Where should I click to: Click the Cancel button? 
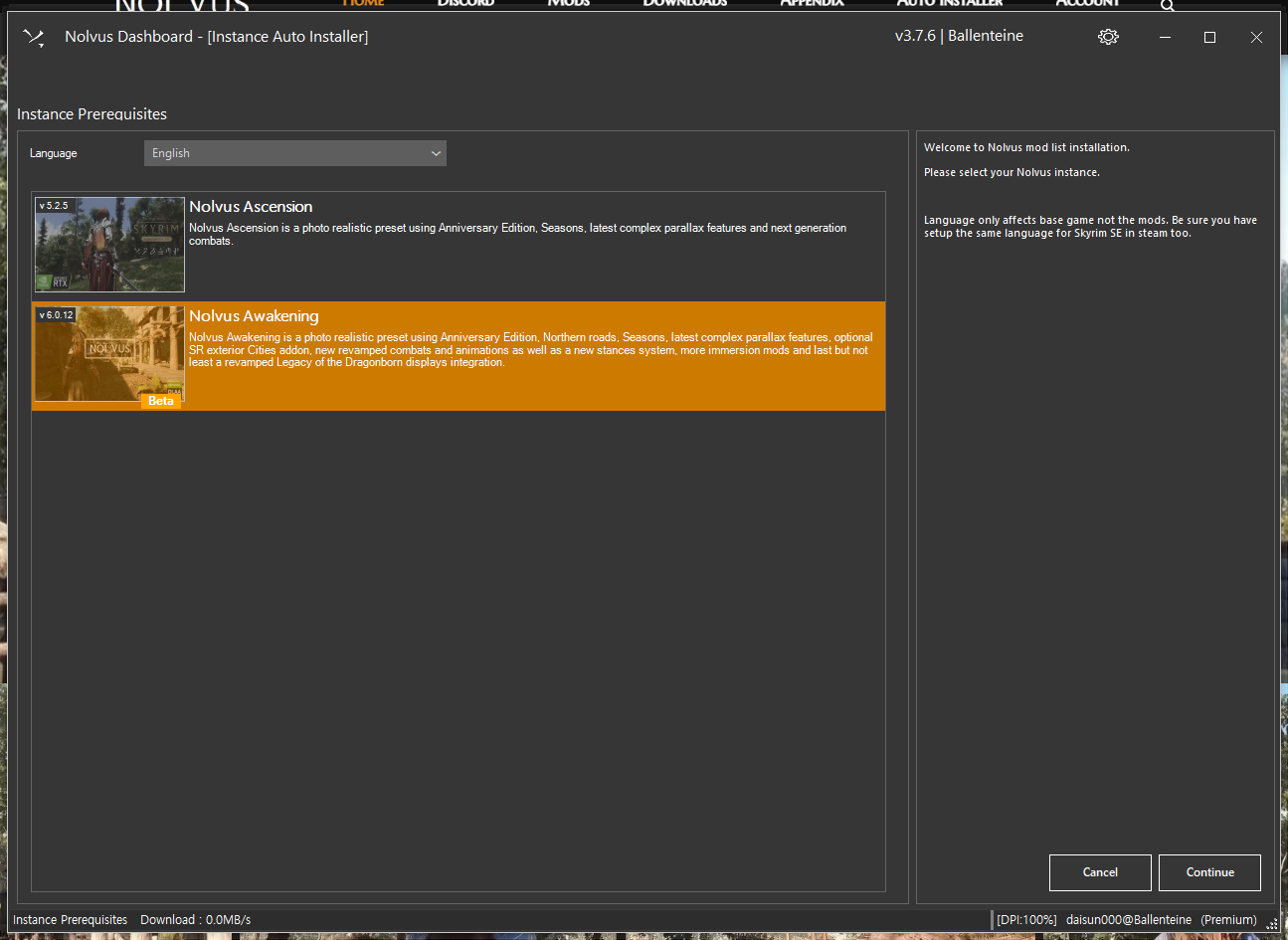1100,872
